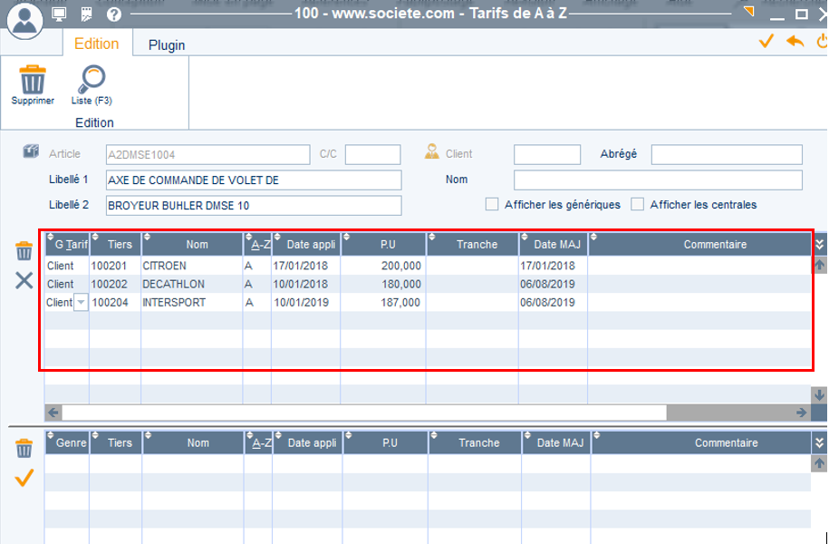
Task: Sort upper grid by Date MAJ column
Action: 554,244
